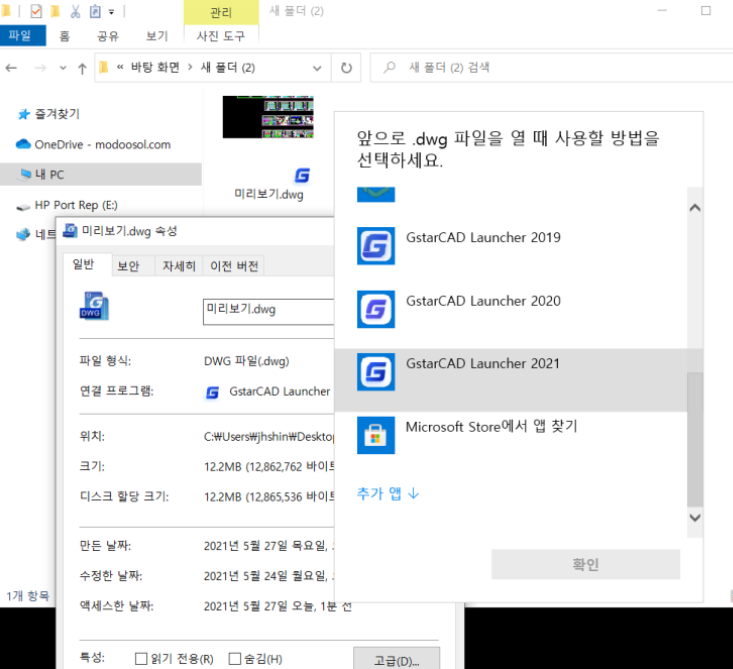The width and height of the screenshot is (733, 669).
Task: Open recent locations dropdown arrow
Action: 63,68
